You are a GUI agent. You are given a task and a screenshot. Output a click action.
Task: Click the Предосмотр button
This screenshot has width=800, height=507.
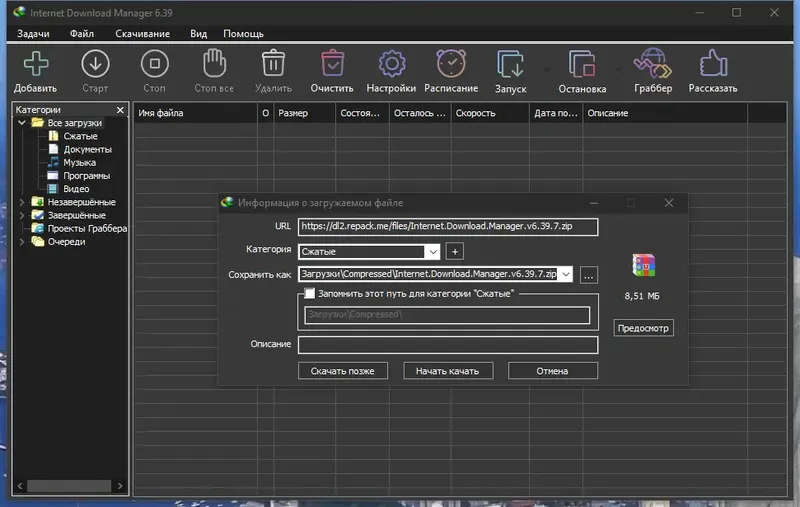pos(643,328)
